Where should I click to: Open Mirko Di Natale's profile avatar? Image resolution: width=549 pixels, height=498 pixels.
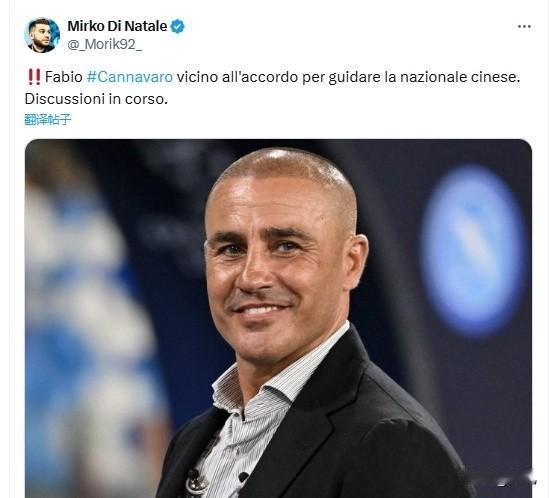[x=42, y=35]
